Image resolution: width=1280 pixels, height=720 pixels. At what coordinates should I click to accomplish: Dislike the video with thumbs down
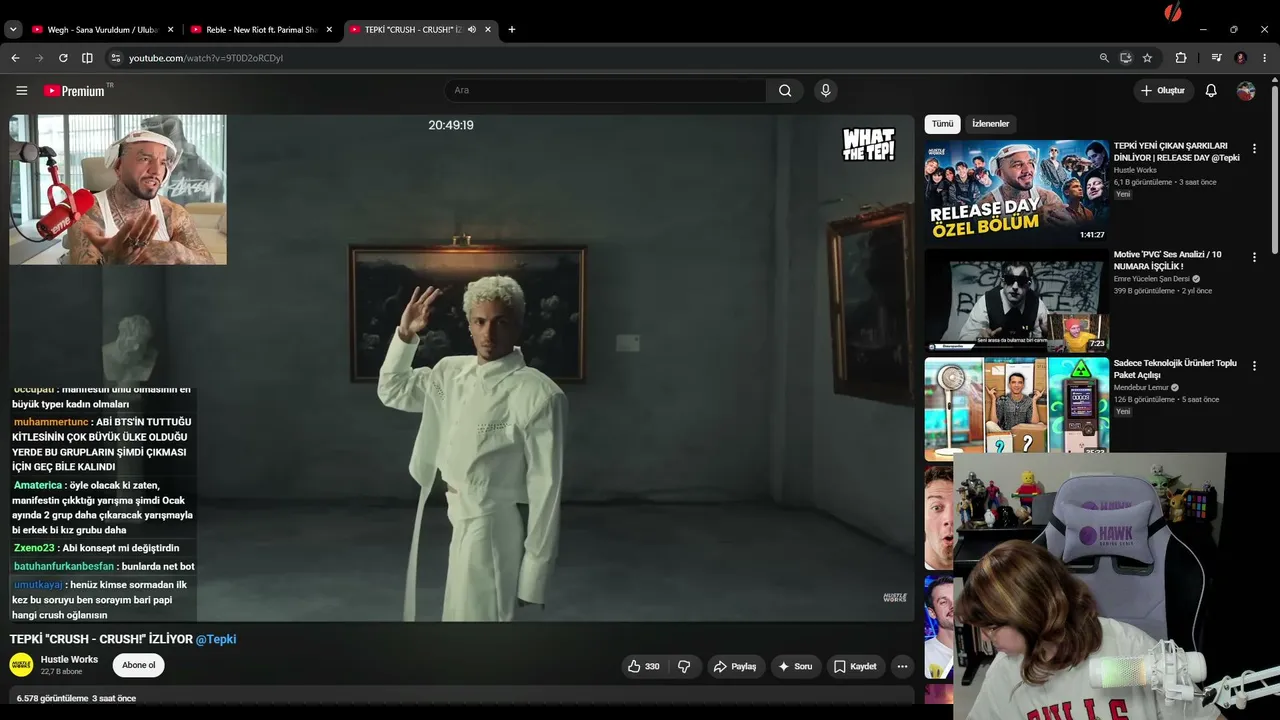(684, 666)
